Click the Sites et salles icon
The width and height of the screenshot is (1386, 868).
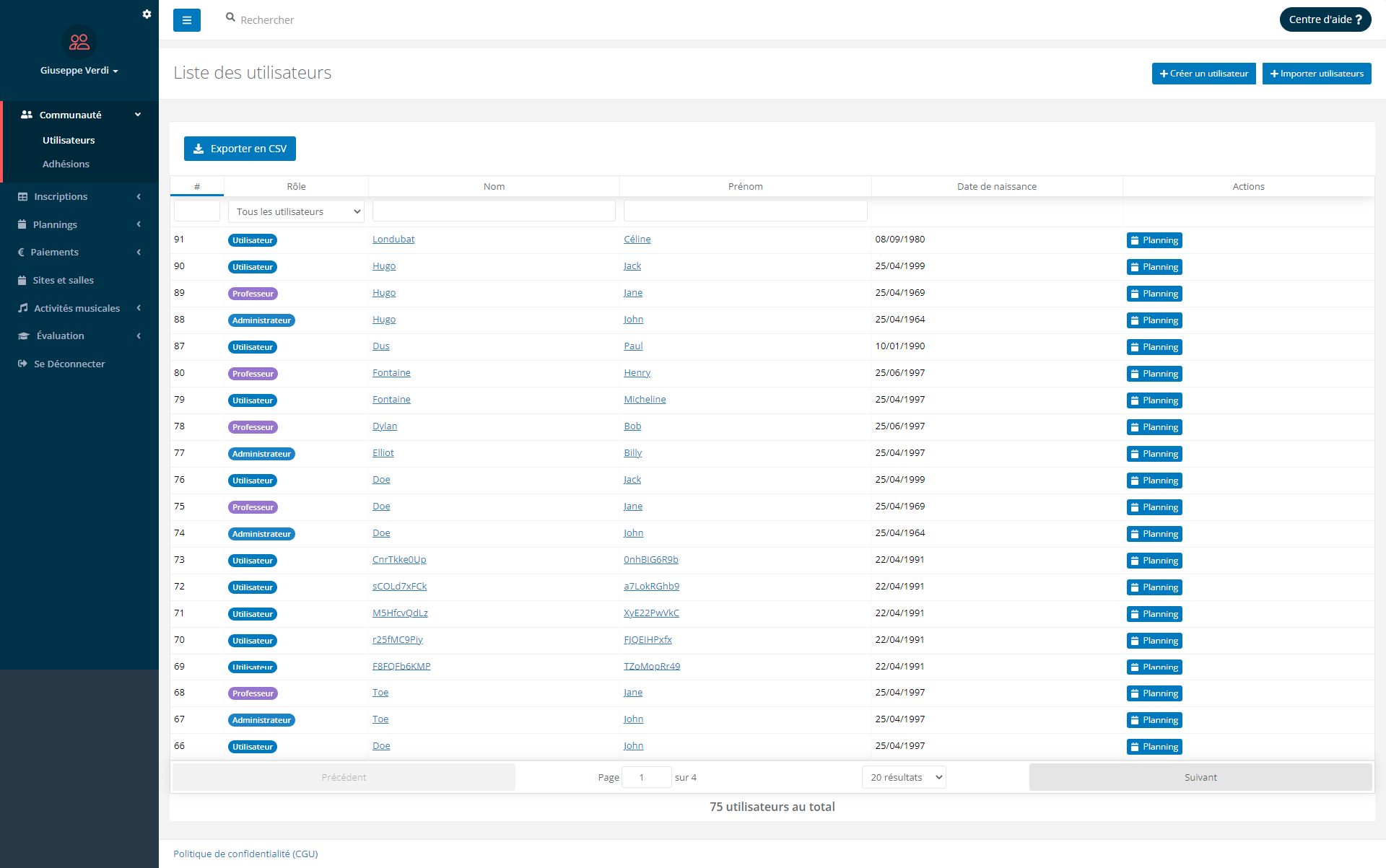pos(21,280)
